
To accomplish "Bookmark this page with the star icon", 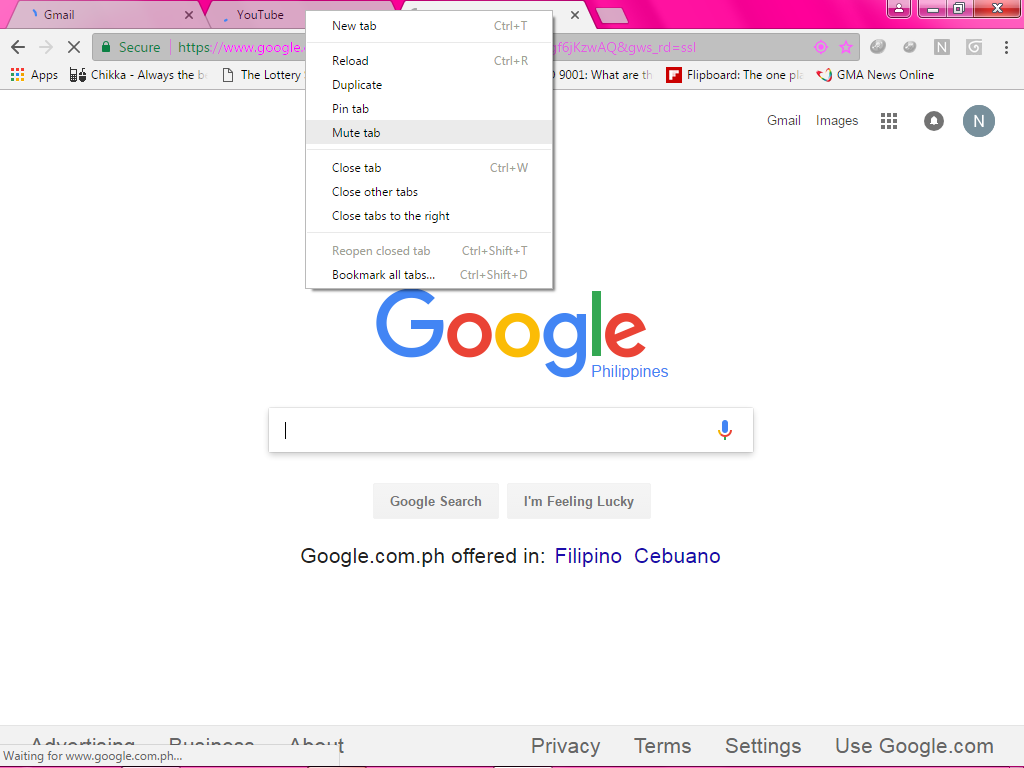I will (x=846, y=47).
